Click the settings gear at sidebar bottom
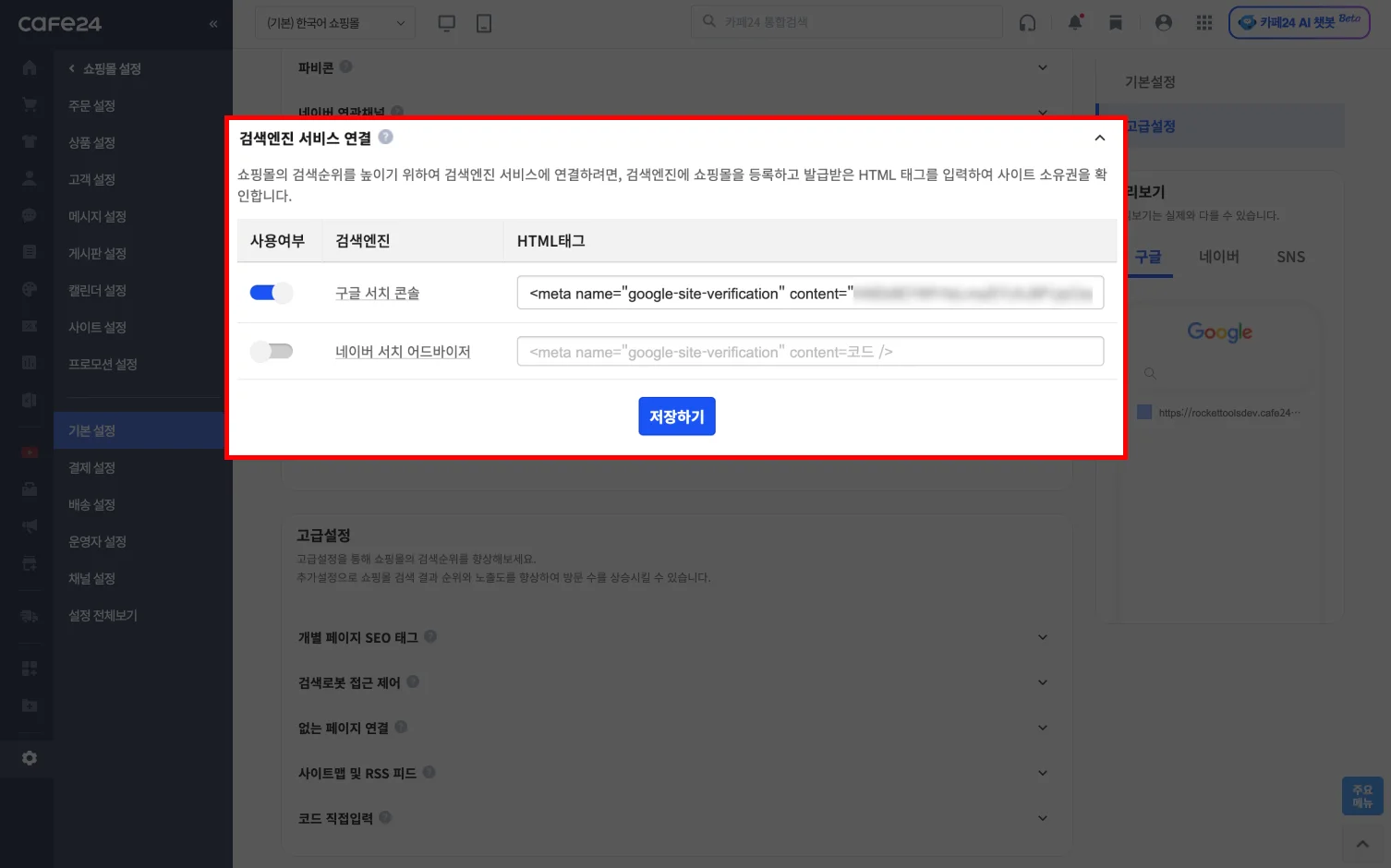The image size is (1391, 868). [x=28, y=757]
